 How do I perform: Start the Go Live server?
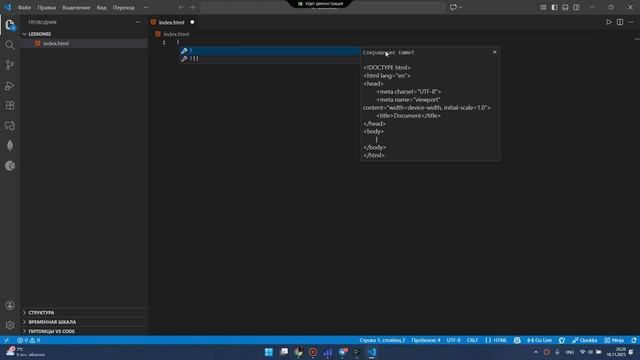coord(539,340)
